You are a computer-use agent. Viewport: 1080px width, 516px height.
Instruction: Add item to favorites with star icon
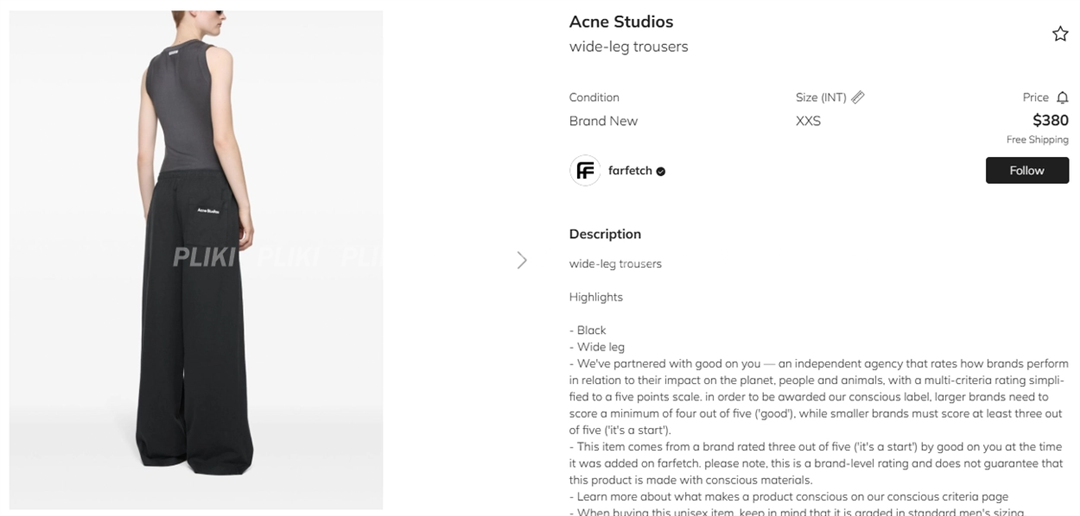coord(1060,34)
